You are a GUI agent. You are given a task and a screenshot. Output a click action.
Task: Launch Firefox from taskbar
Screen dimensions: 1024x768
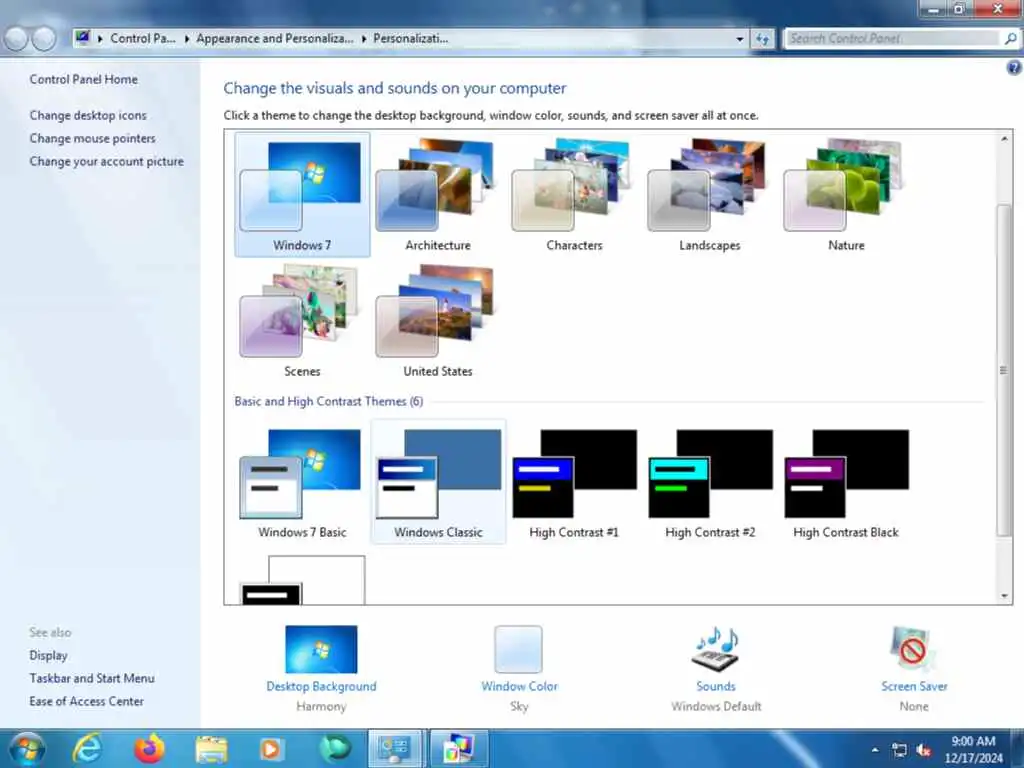click(149, 748)
